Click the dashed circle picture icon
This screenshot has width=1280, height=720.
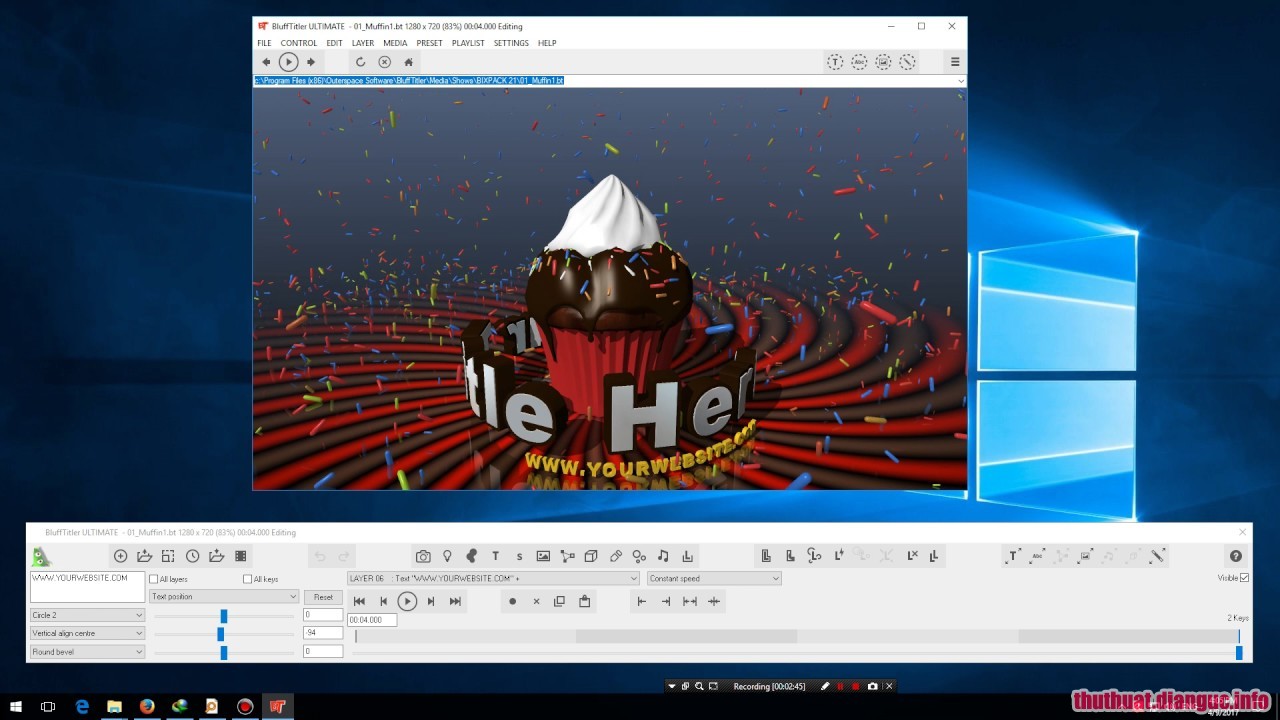883,62
